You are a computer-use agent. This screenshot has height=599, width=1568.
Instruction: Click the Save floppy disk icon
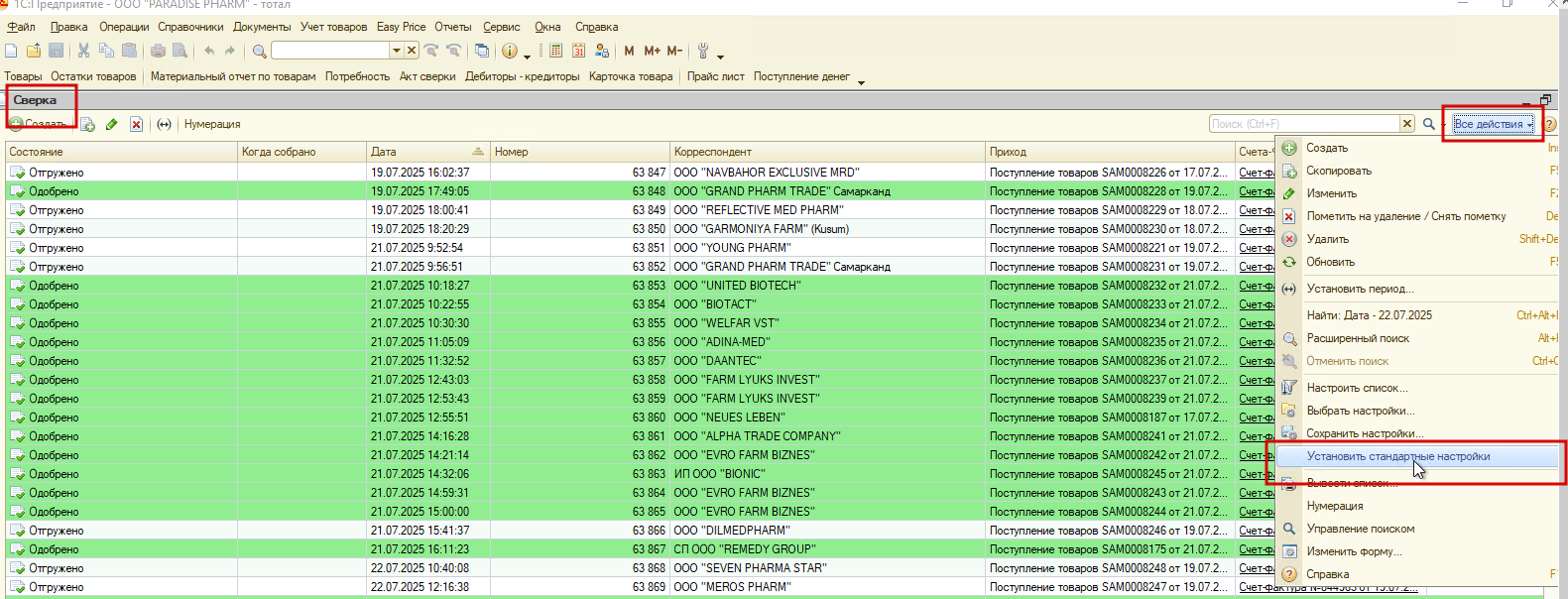57,51
